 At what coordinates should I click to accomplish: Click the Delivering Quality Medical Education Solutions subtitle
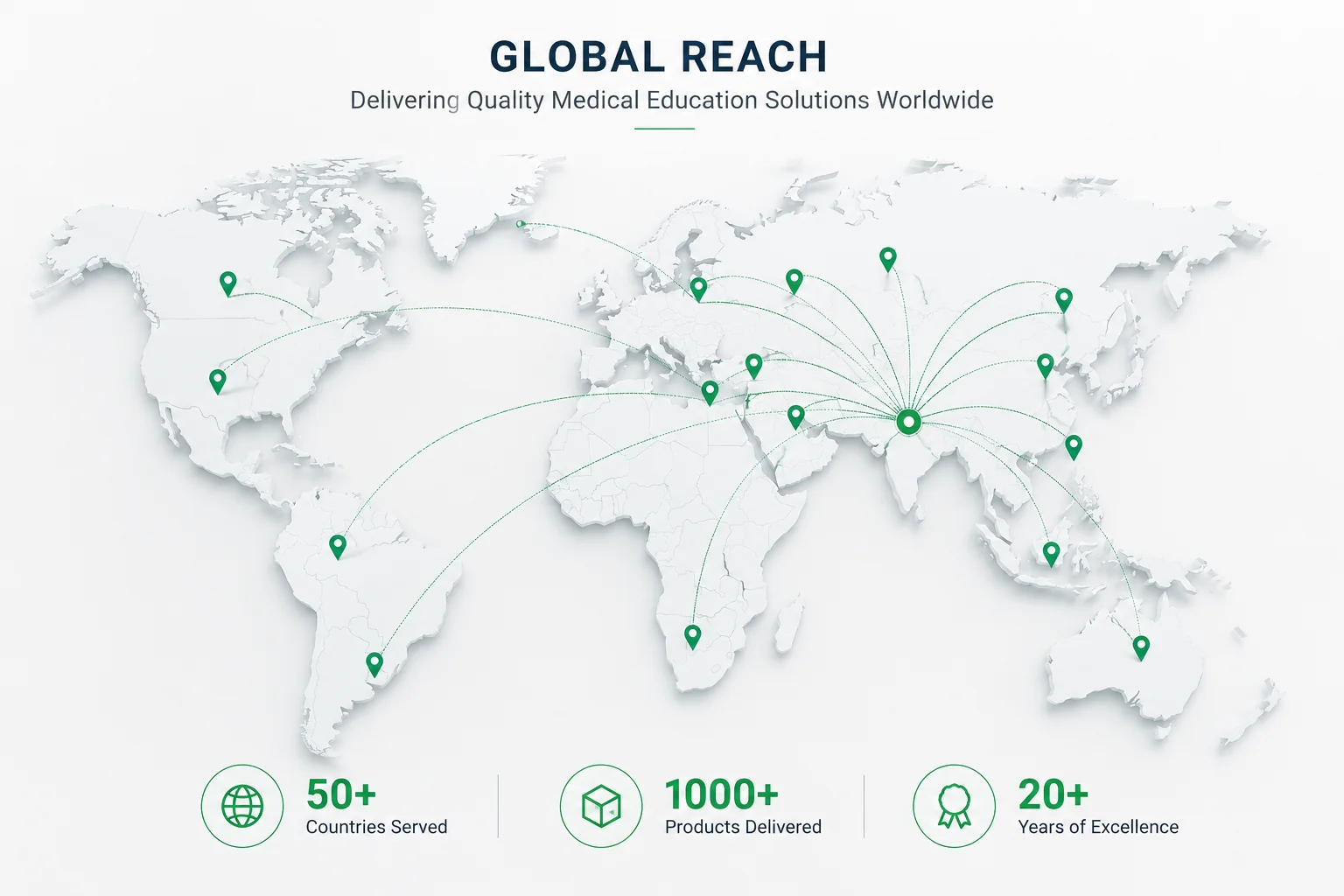[x=672, y=100]
